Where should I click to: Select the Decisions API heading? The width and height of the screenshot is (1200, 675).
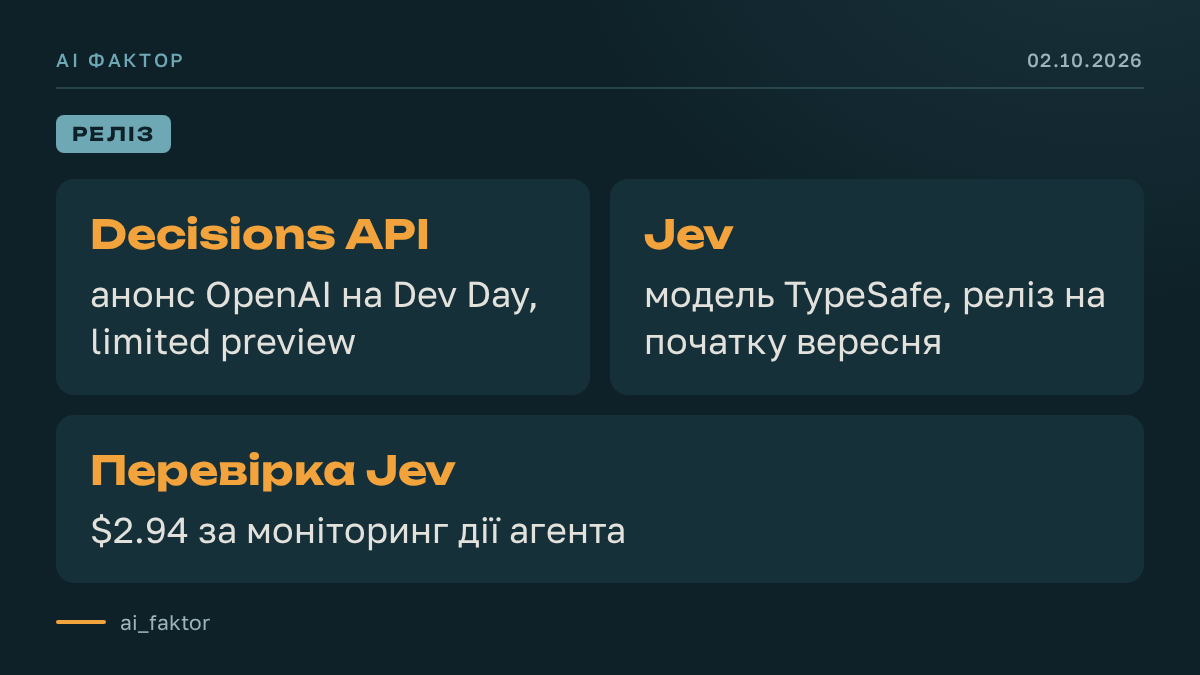260,234
